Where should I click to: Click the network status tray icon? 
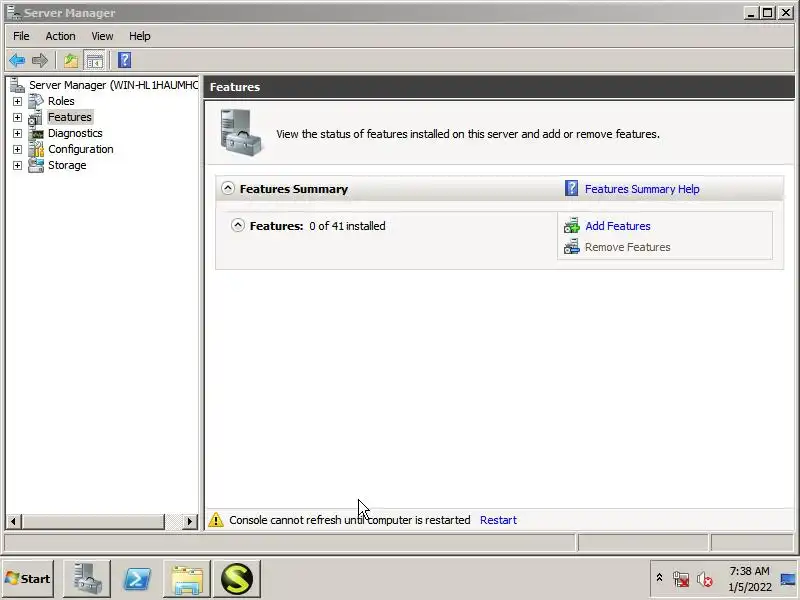681,579
